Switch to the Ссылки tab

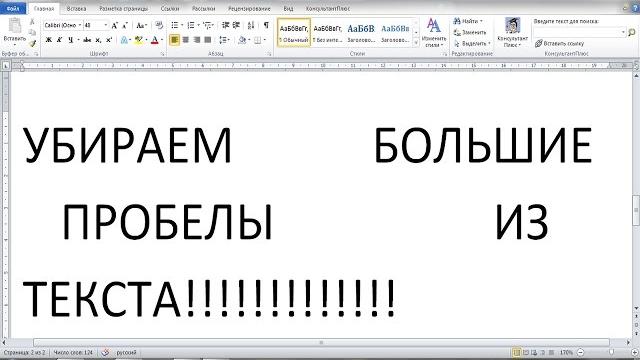[x=170, y=8]
